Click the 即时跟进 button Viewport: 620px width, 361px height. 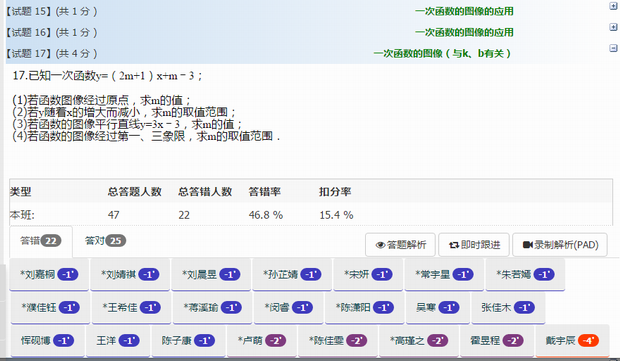[x=474, y=245]
